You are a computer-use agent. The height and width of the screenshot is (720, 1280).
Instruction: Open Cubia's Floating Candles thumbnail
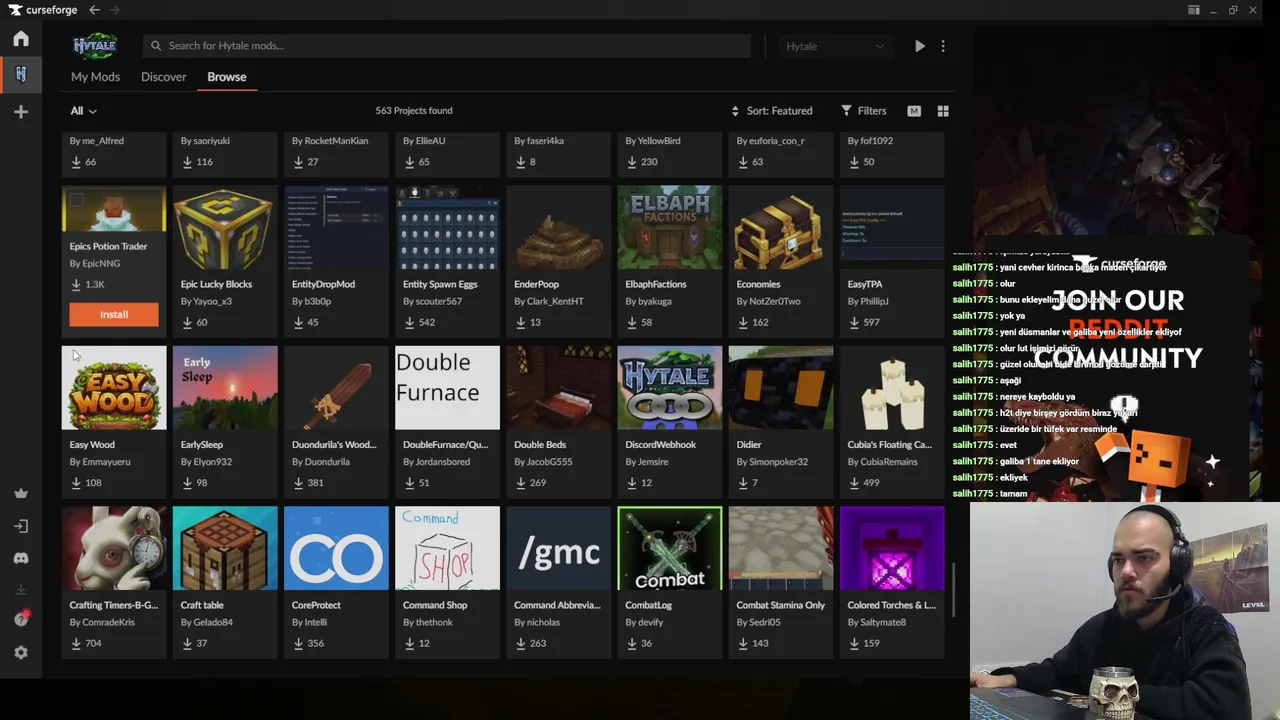click(x=892, y=388)
